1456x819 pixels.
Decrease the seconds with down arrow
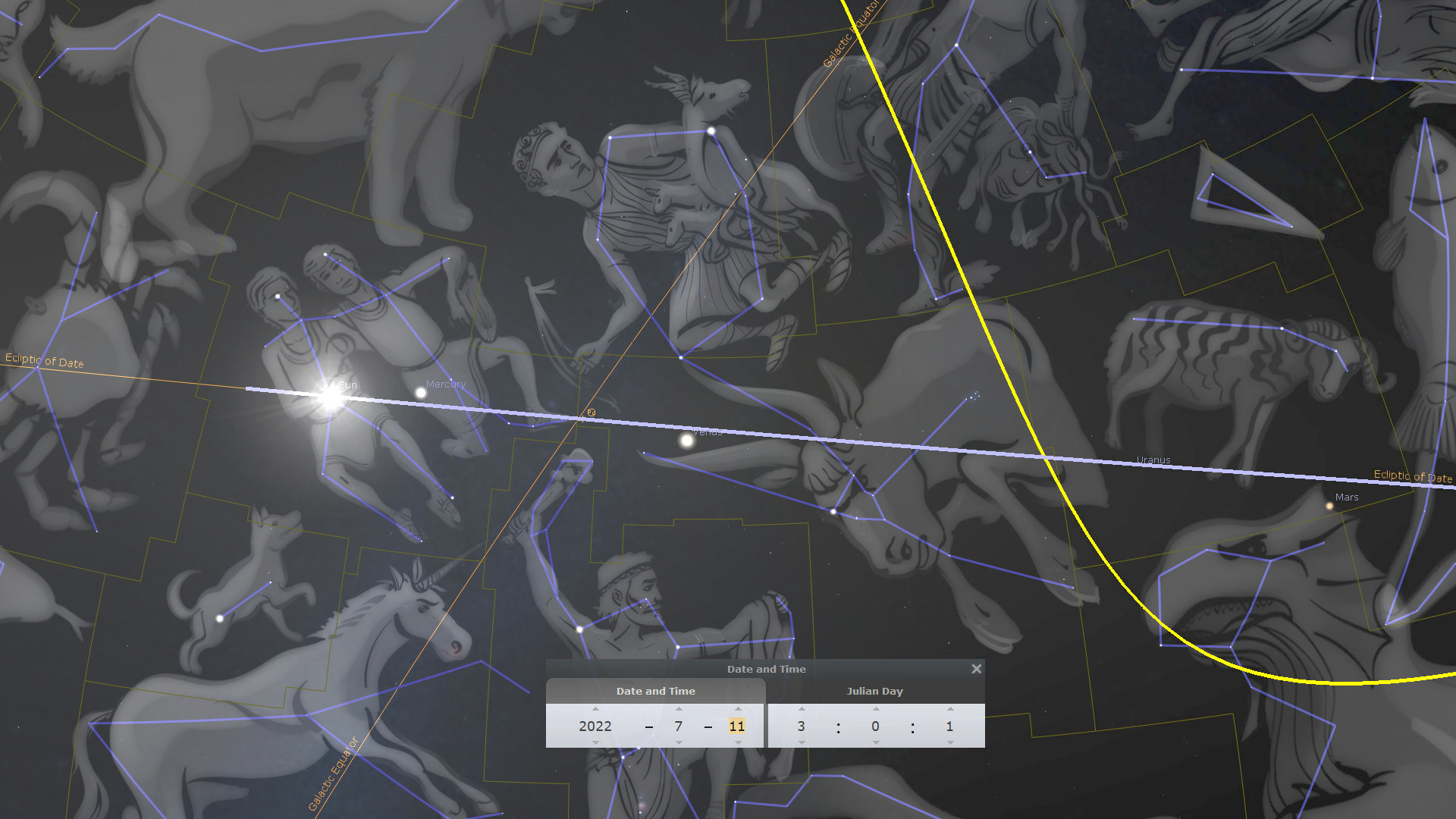(950, 742)
